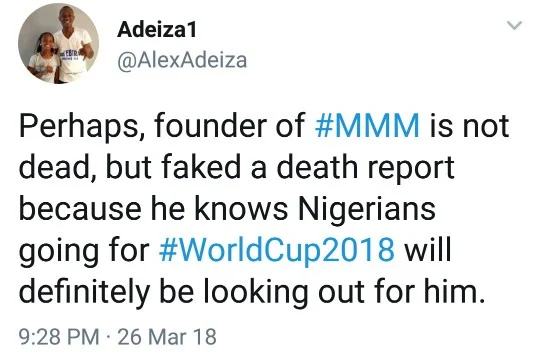This screenshot has height=361, width=540.
Task: Click the words 'going for' before hashtag
Action: (x=84, y=251)
